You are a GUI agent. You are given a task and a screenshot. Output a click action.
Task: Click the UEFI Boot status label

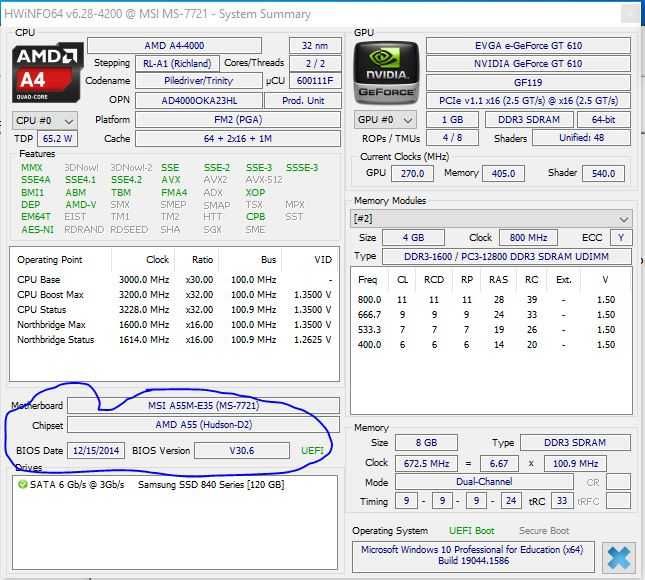point(471,531)
